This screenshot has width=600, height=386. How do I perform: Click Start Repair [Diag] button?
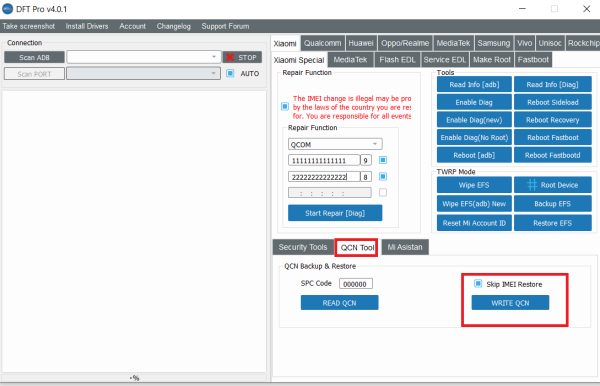click(335, 213)
